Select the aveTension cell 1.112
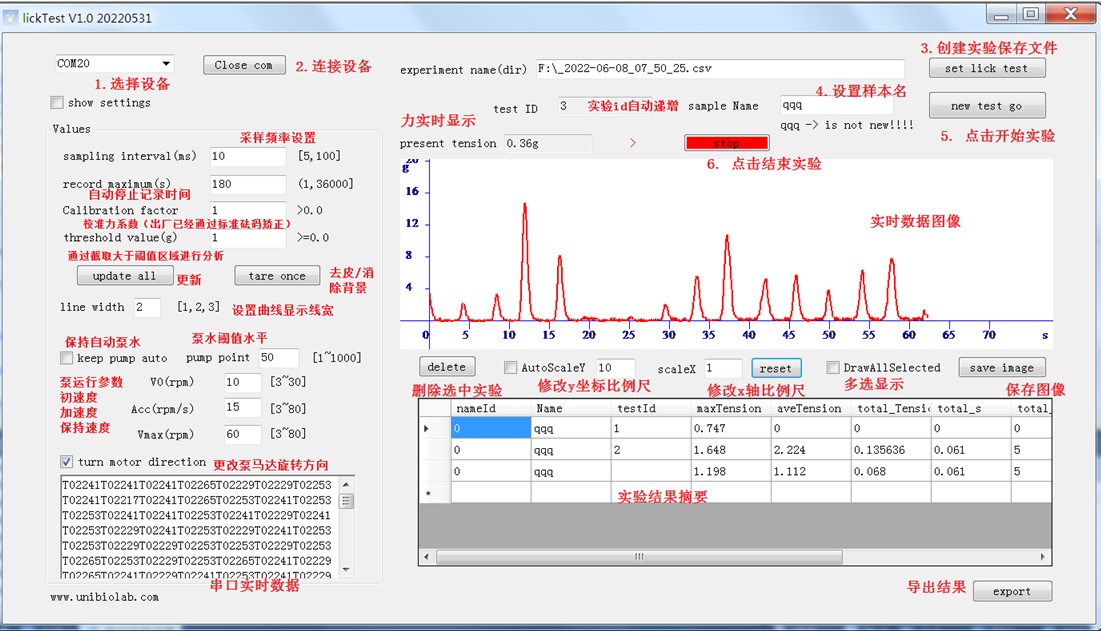 [811, 472]
